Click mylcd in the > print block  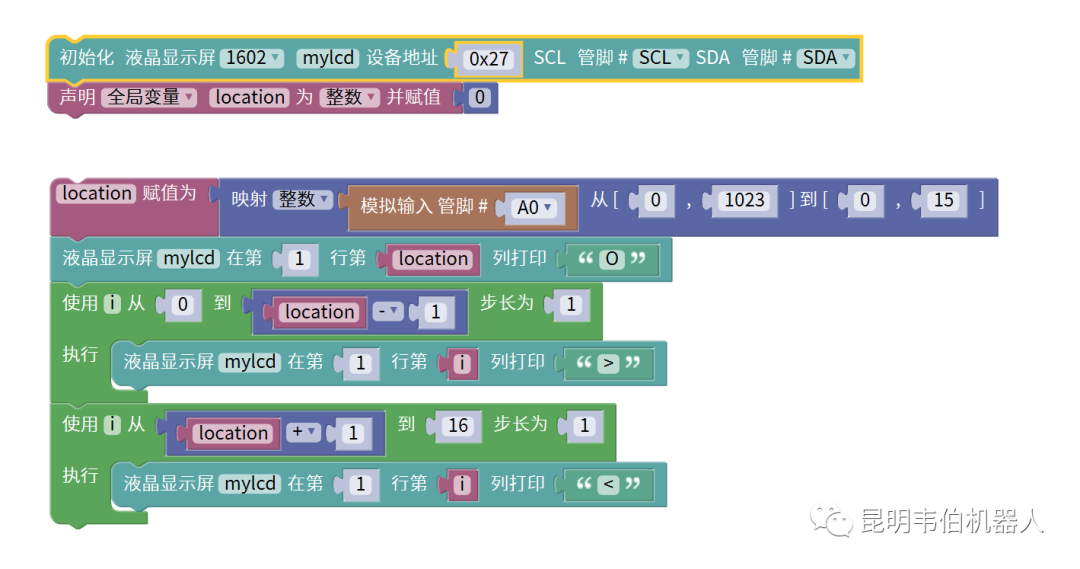pyautogui.click(x=250, y=362)
